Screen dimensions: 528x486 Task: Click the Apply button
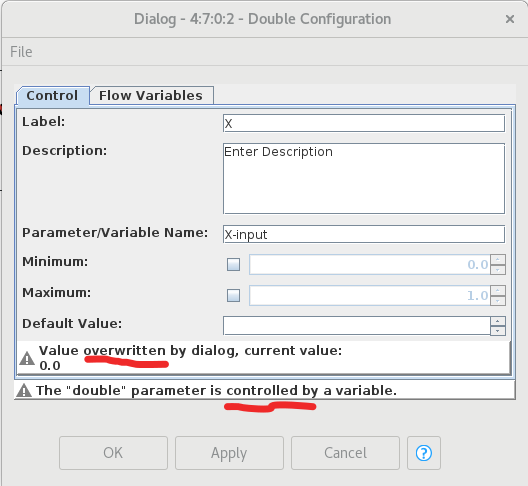pyautogui.click(x=229, y=453)
